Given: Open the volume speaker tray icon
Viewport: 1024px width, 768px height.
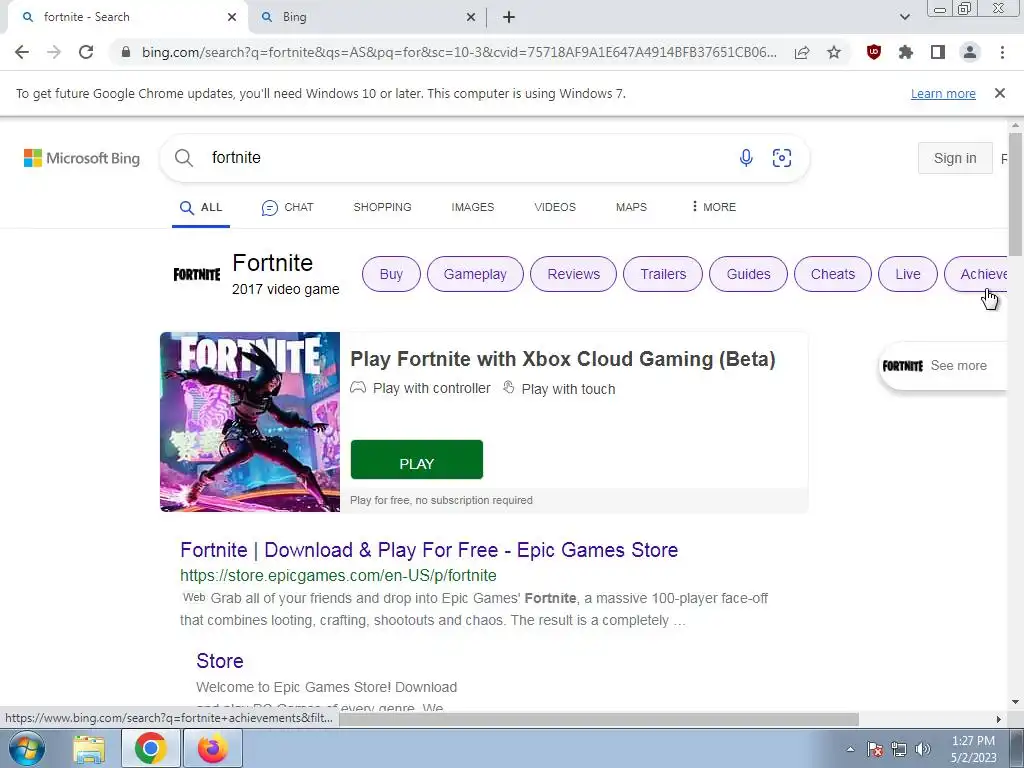Looking at the screenshot, I should coord(923,749).
